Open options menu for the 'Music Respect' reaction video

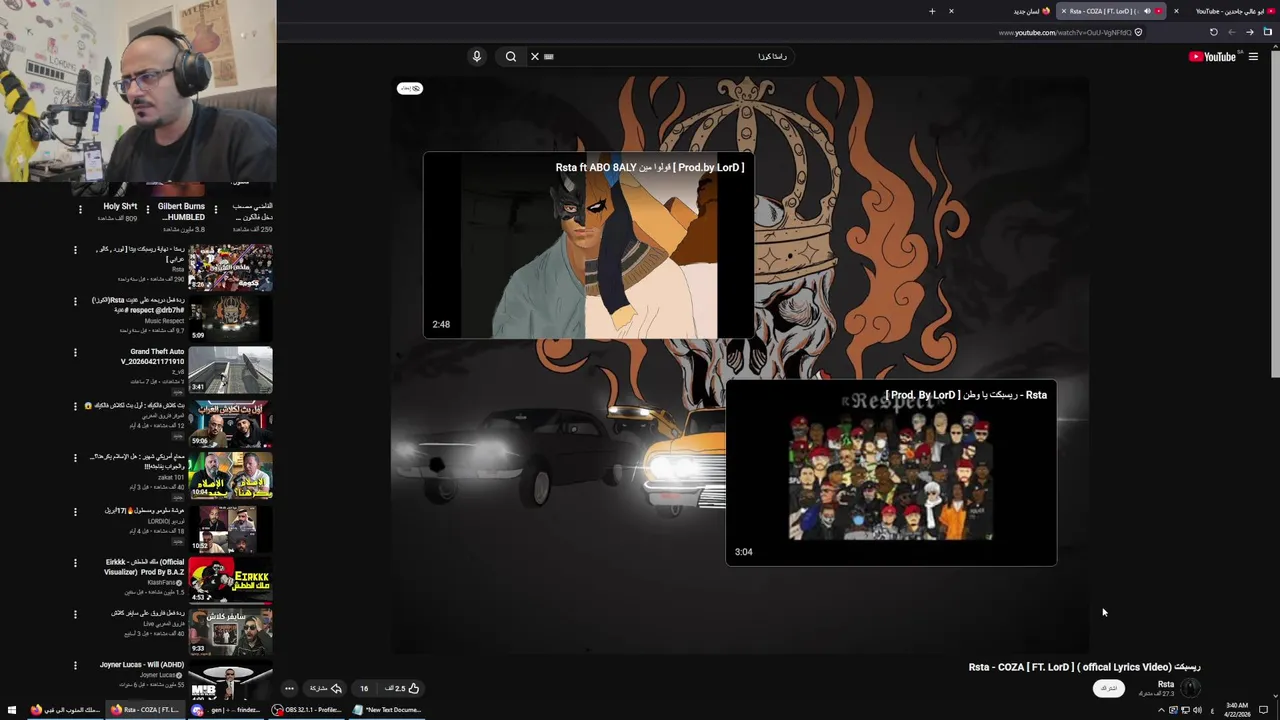point(75,301)
